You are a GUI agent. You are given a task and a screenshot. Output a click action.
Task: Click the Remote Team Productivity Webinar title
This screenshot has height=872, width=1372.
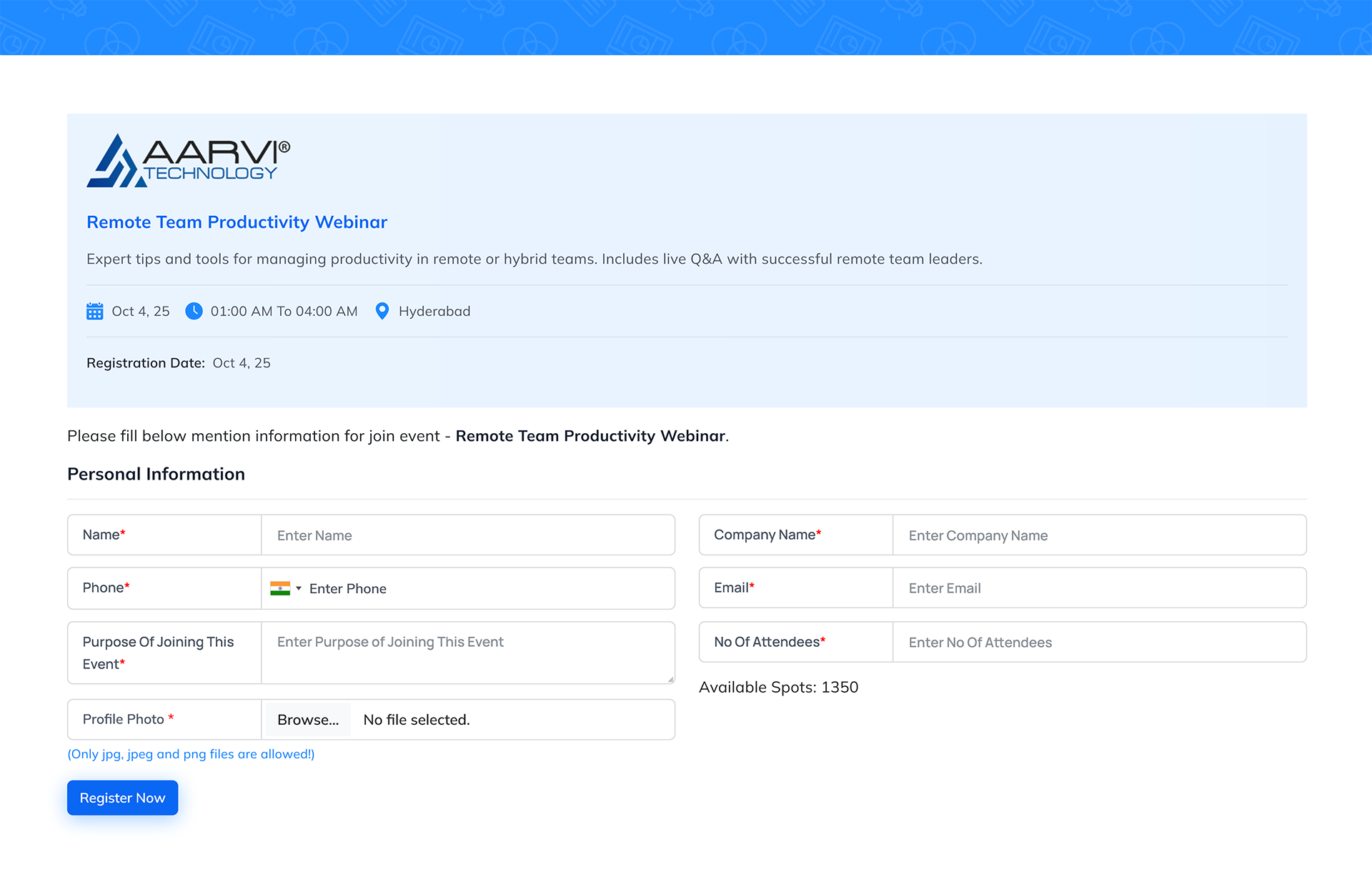point(237,222)
